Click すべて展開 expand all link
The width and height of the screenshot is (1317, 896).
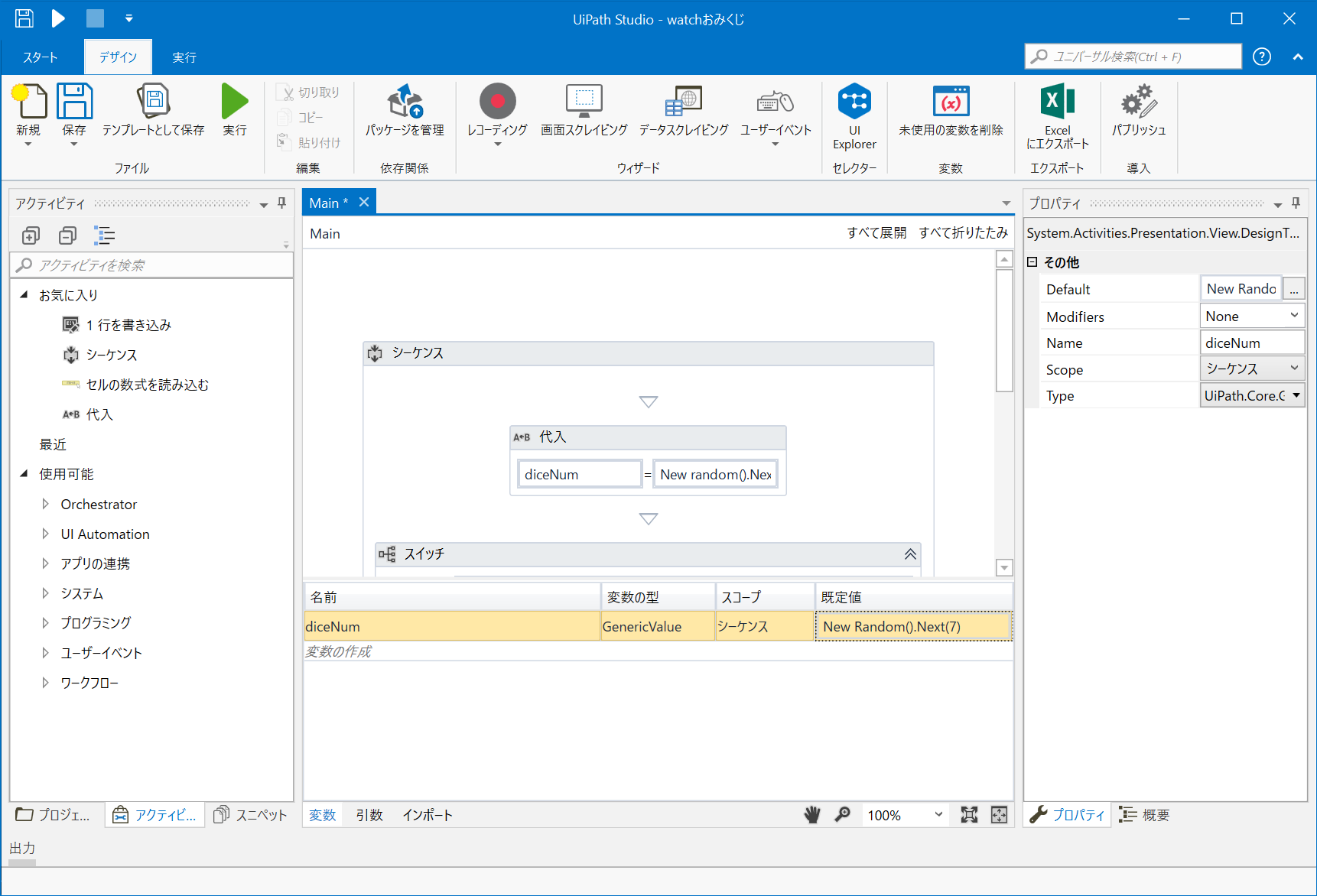click(x=876, y=233)
